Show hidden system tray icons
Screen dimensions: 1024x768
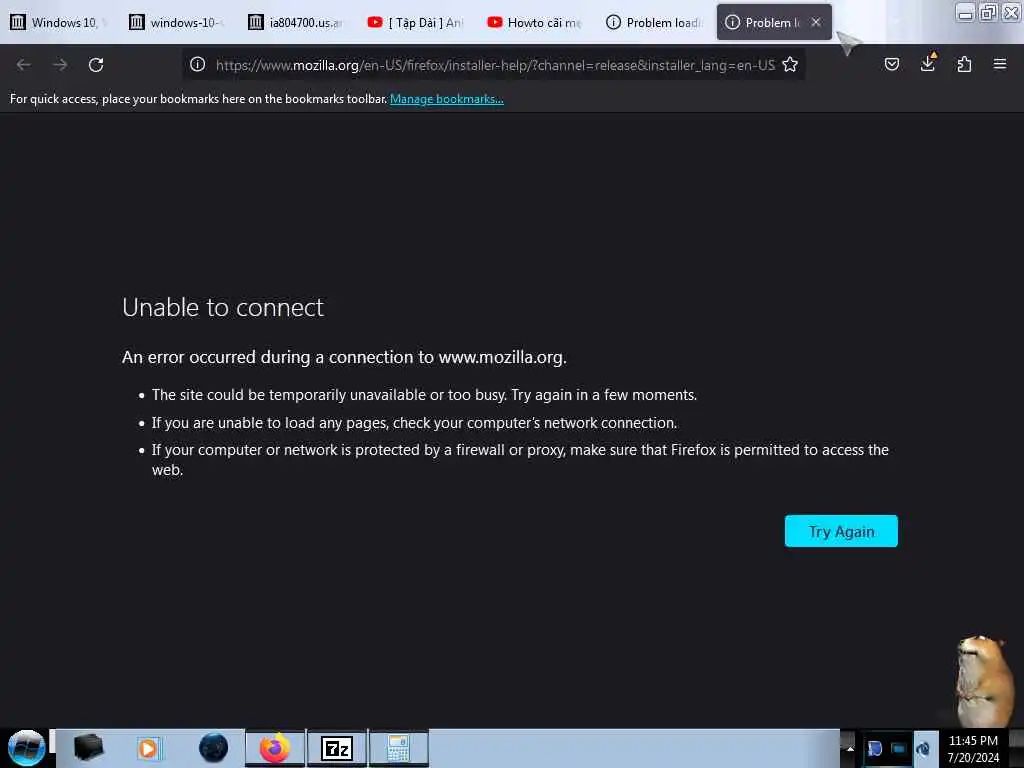pos(850,748)
